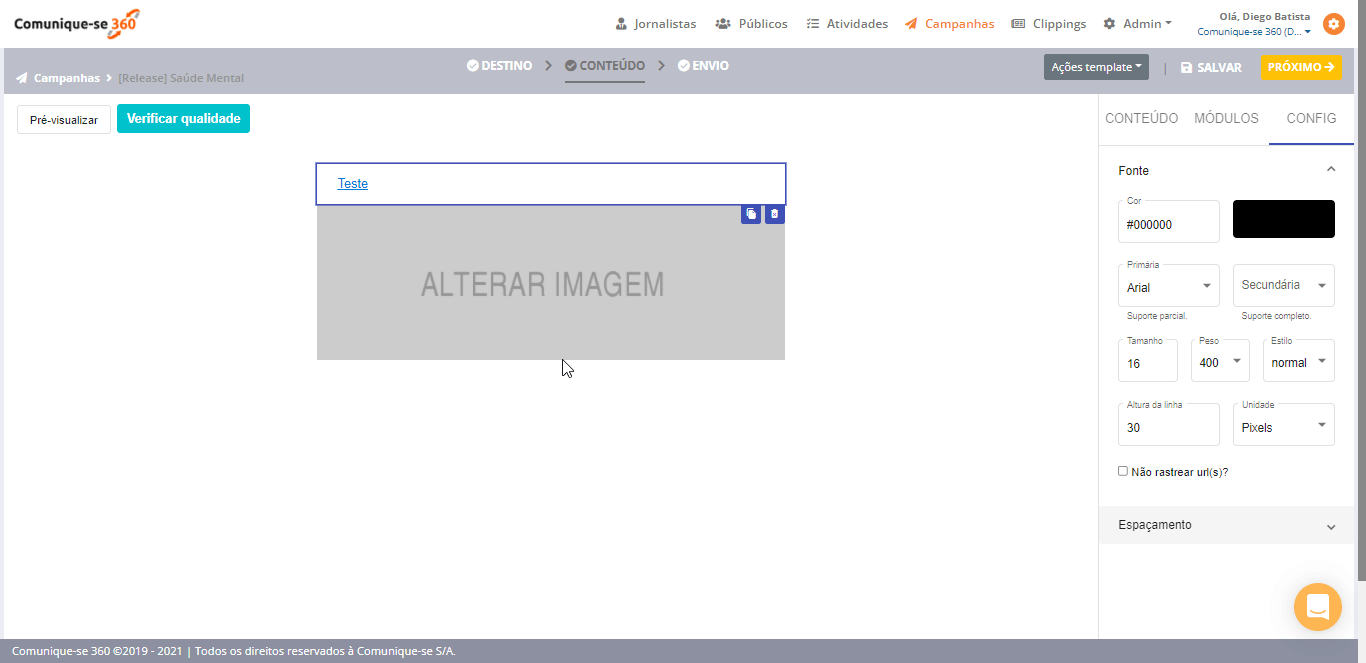Screen dimensions: 1366x663
Task: Open the chat support bubble
Action: click(1317, 607)
